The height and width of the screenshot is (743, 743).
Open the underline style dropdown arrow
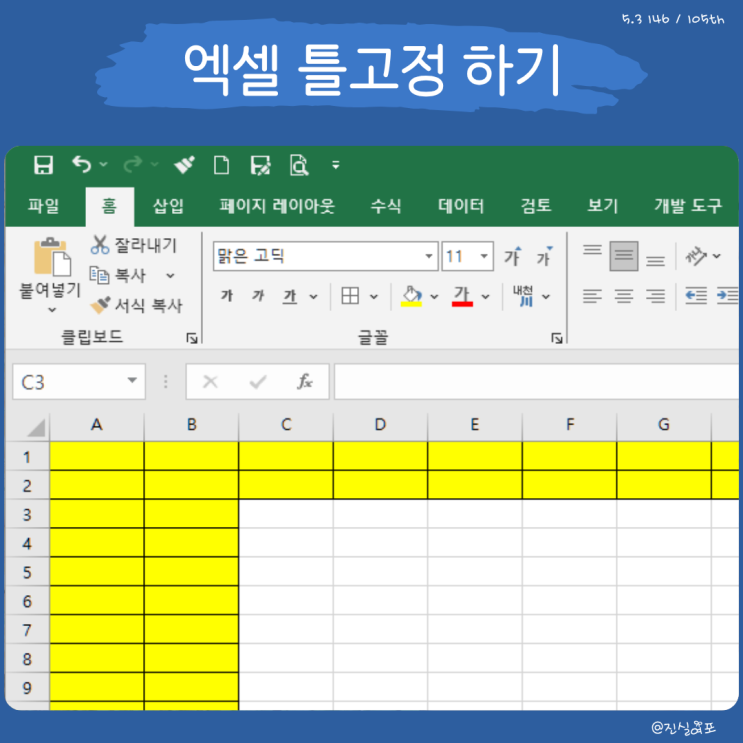tap(313, 297)
